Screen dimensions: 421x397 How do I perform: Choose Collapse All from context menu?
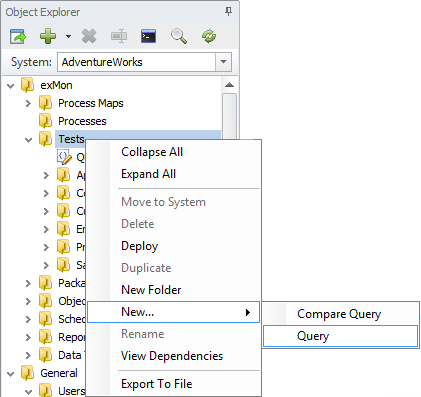click(152, 152)
